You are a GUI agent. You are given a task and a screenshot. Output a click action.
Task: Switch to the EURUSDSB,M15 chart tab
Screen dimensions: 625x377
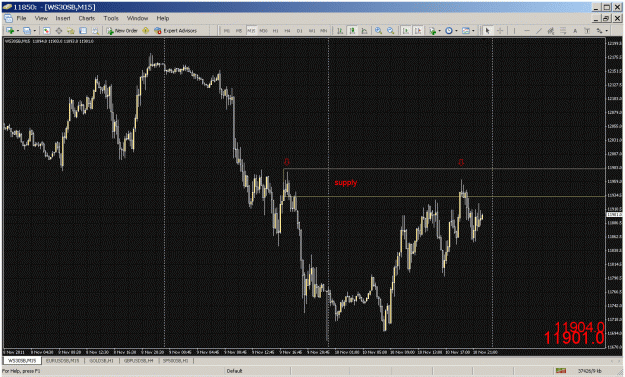click(x=63, y=361)
